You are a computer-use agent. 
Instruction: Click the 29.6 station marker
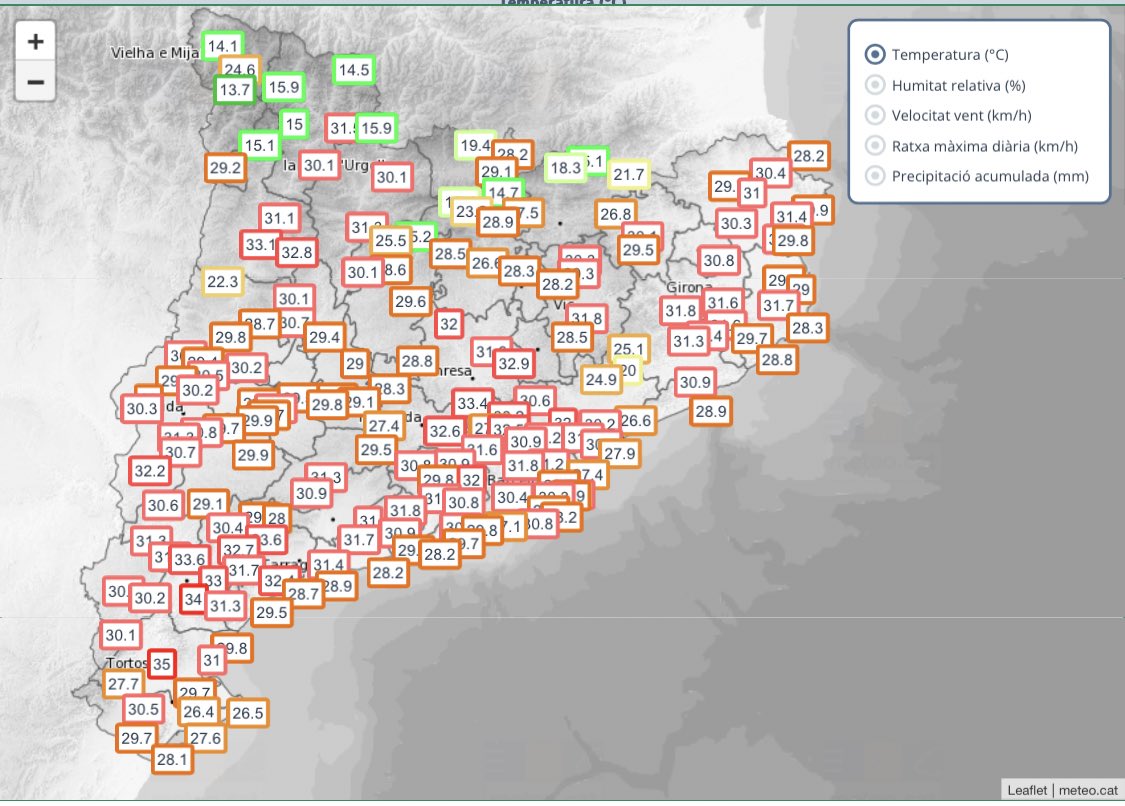pos(410,301)
